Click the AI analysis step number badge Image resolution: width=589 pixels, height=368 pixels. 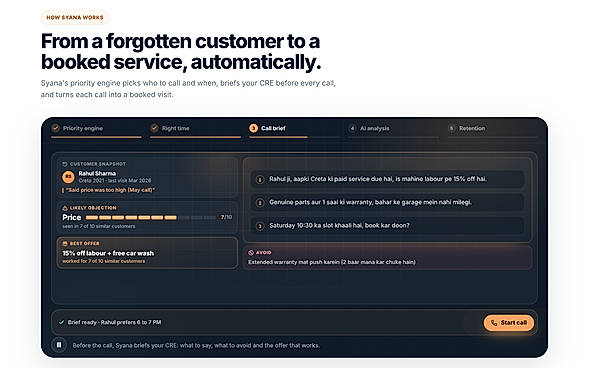pos(352,128)
